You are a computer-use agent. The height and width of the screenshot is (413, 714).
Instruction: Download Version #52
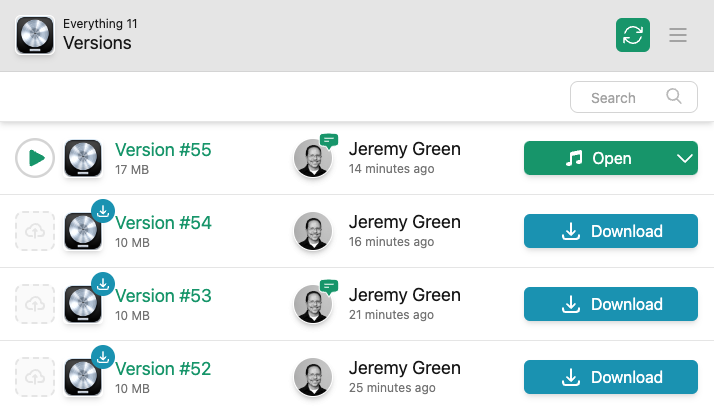tap(610, 377)
